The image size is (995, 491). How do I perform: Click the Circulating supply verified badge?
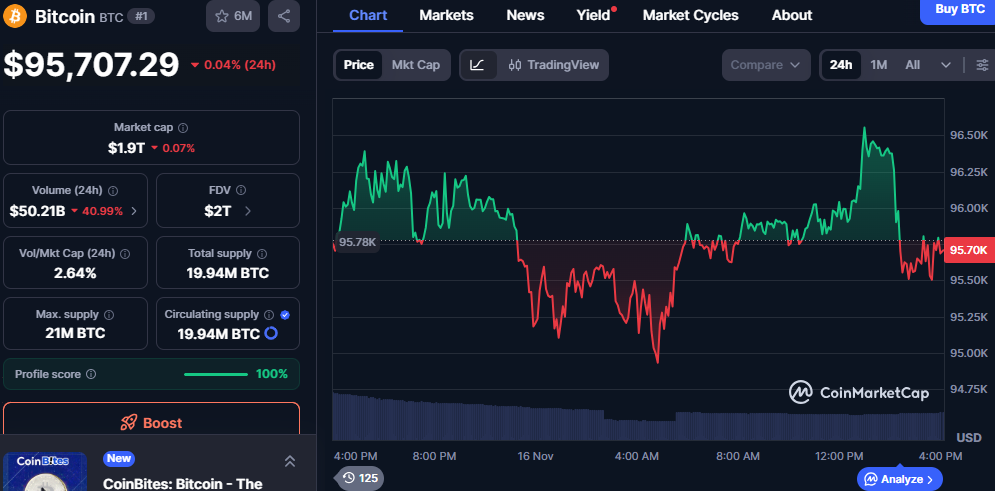click(285, 314)
